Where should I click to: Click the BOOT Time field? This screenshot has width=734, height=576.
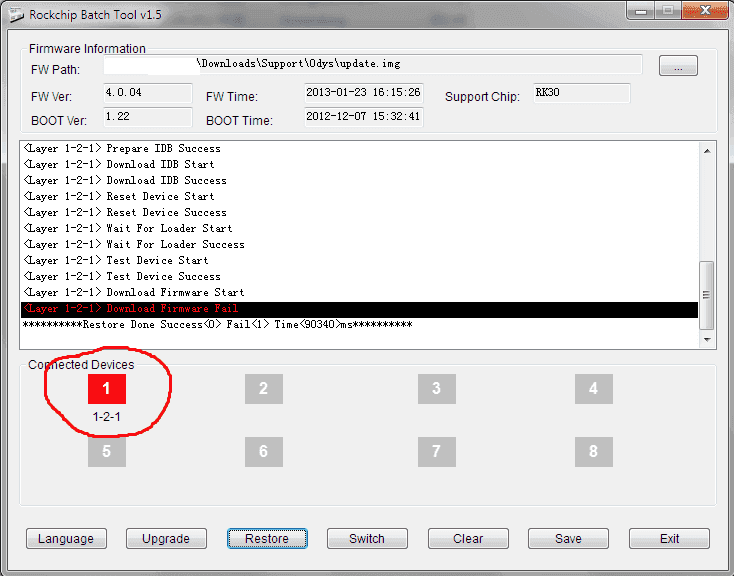click(364, 117)
